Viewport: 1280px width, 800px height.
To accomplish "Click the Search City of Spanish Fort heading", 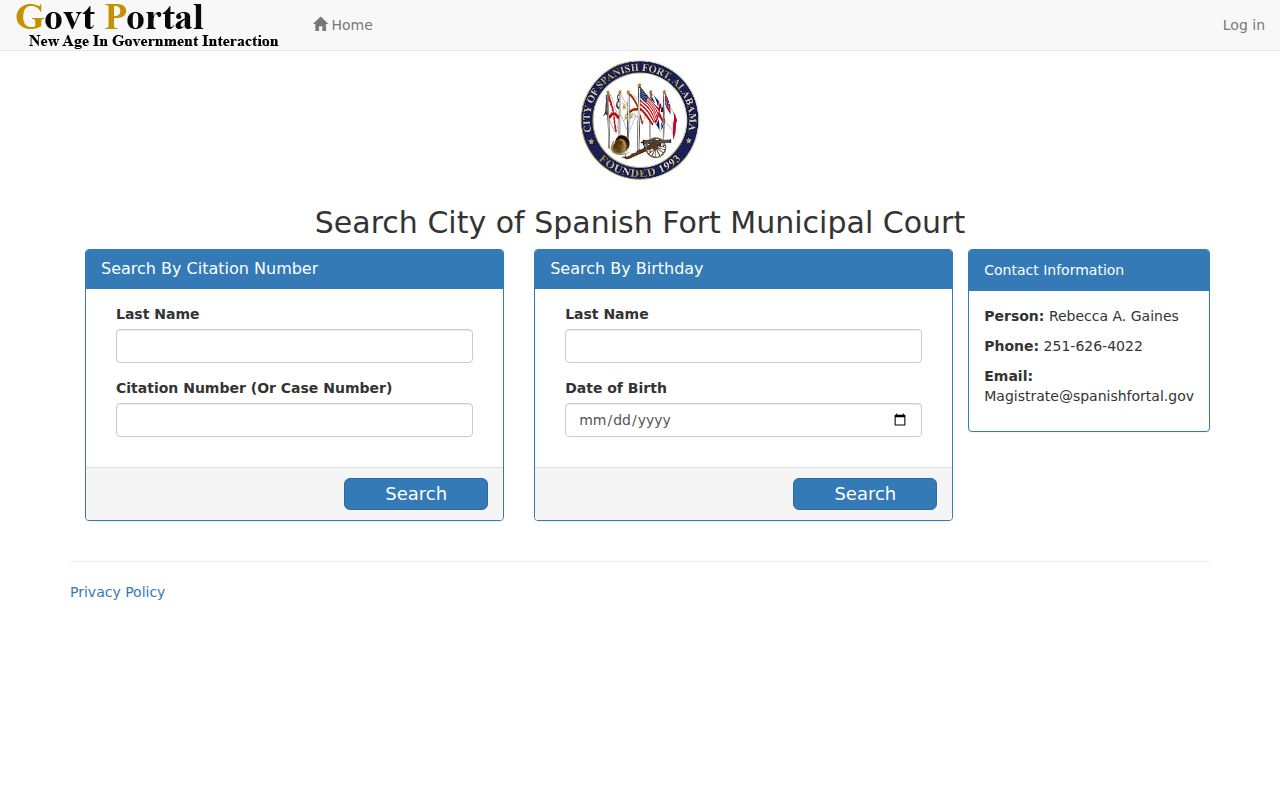I will pyautogui.click(x=640, y=222).
